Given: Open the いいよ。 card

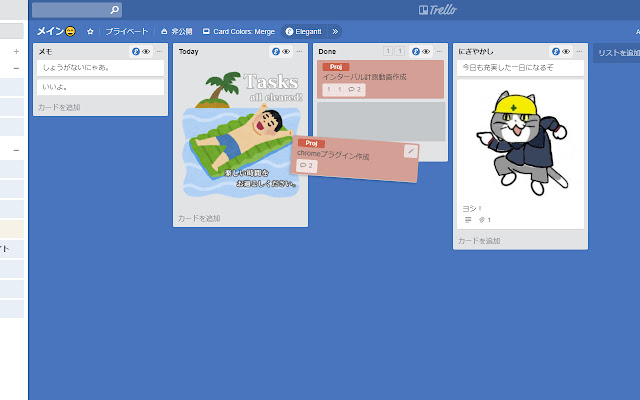Looking at the screenshot, I should (100, 87).
